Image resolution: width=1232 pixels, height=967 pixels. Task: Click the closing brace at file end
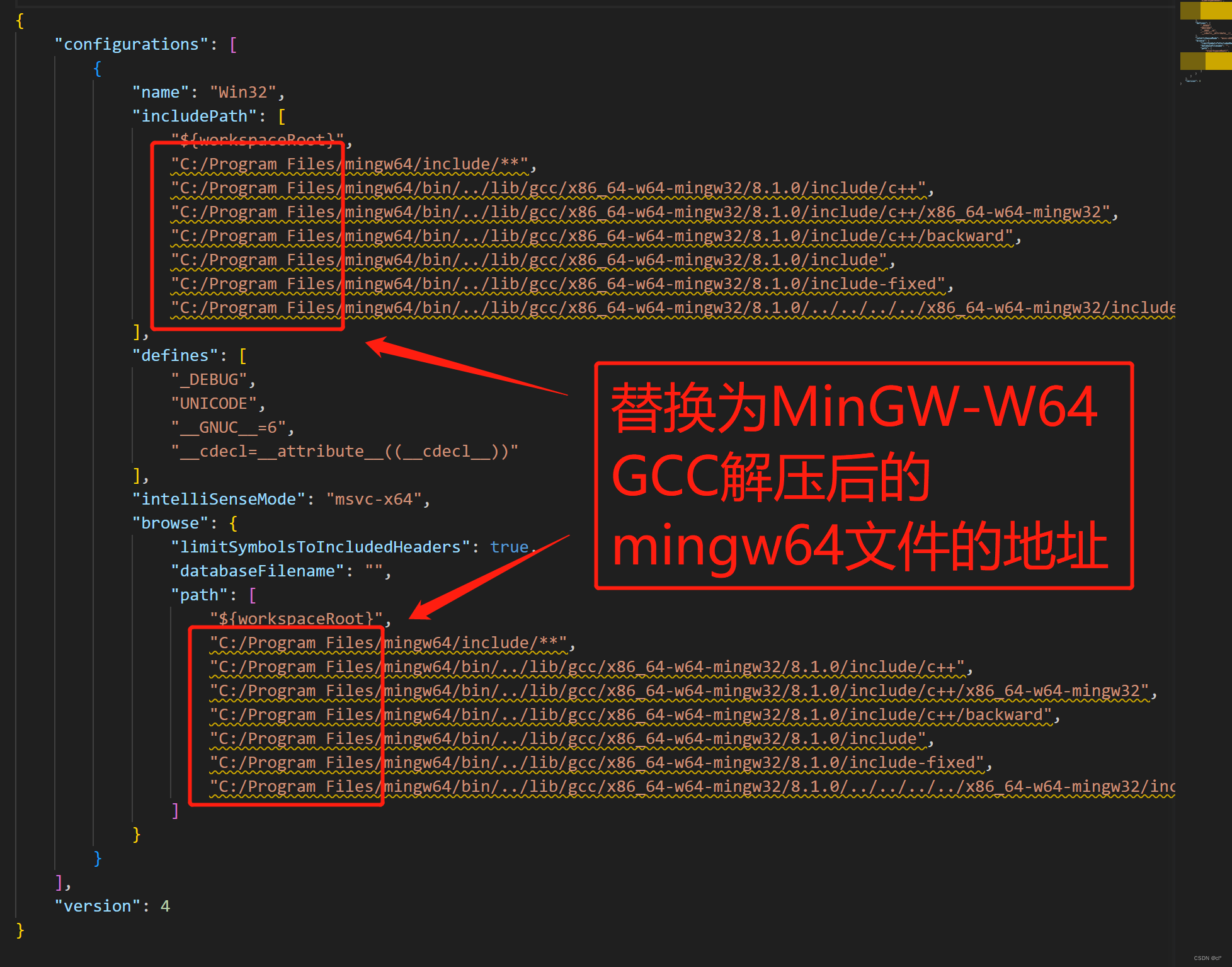19,930
